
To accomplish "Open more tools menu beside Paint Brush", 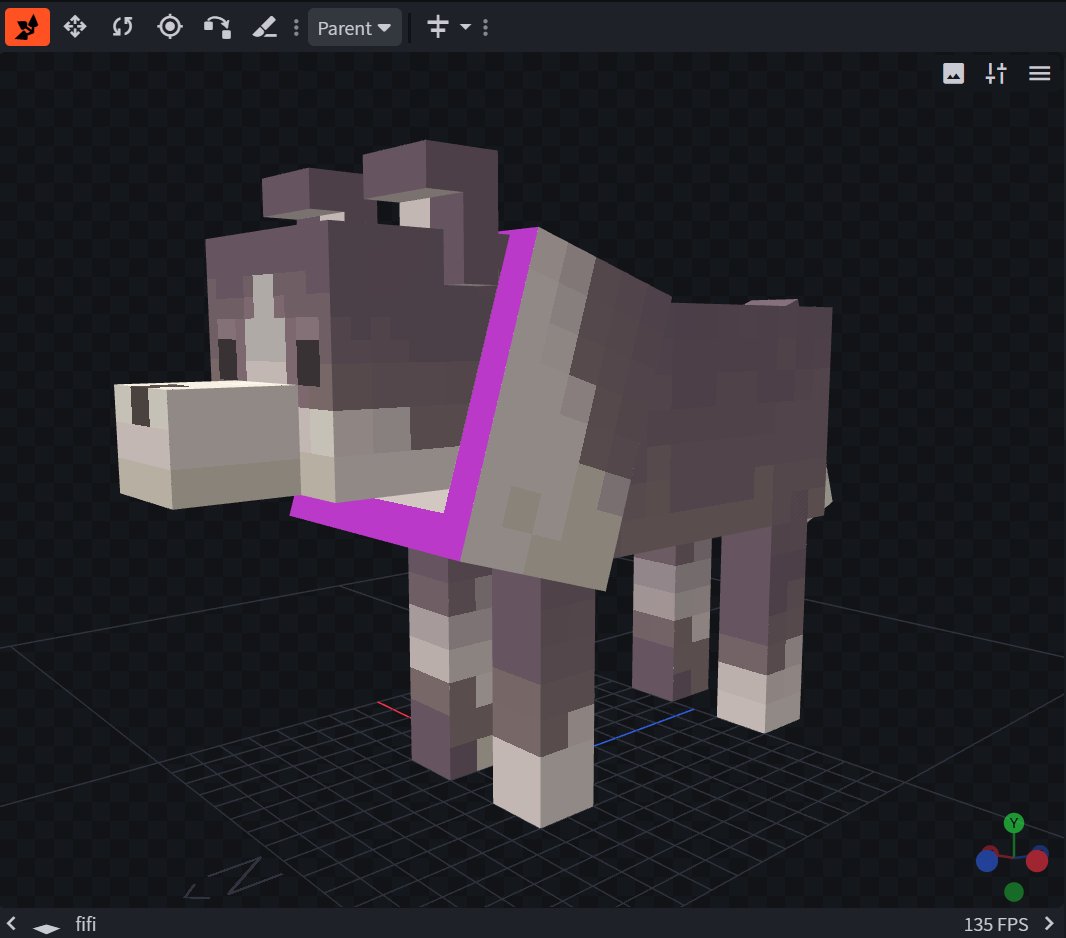I will pyautogui.click(x=296, y=27).
